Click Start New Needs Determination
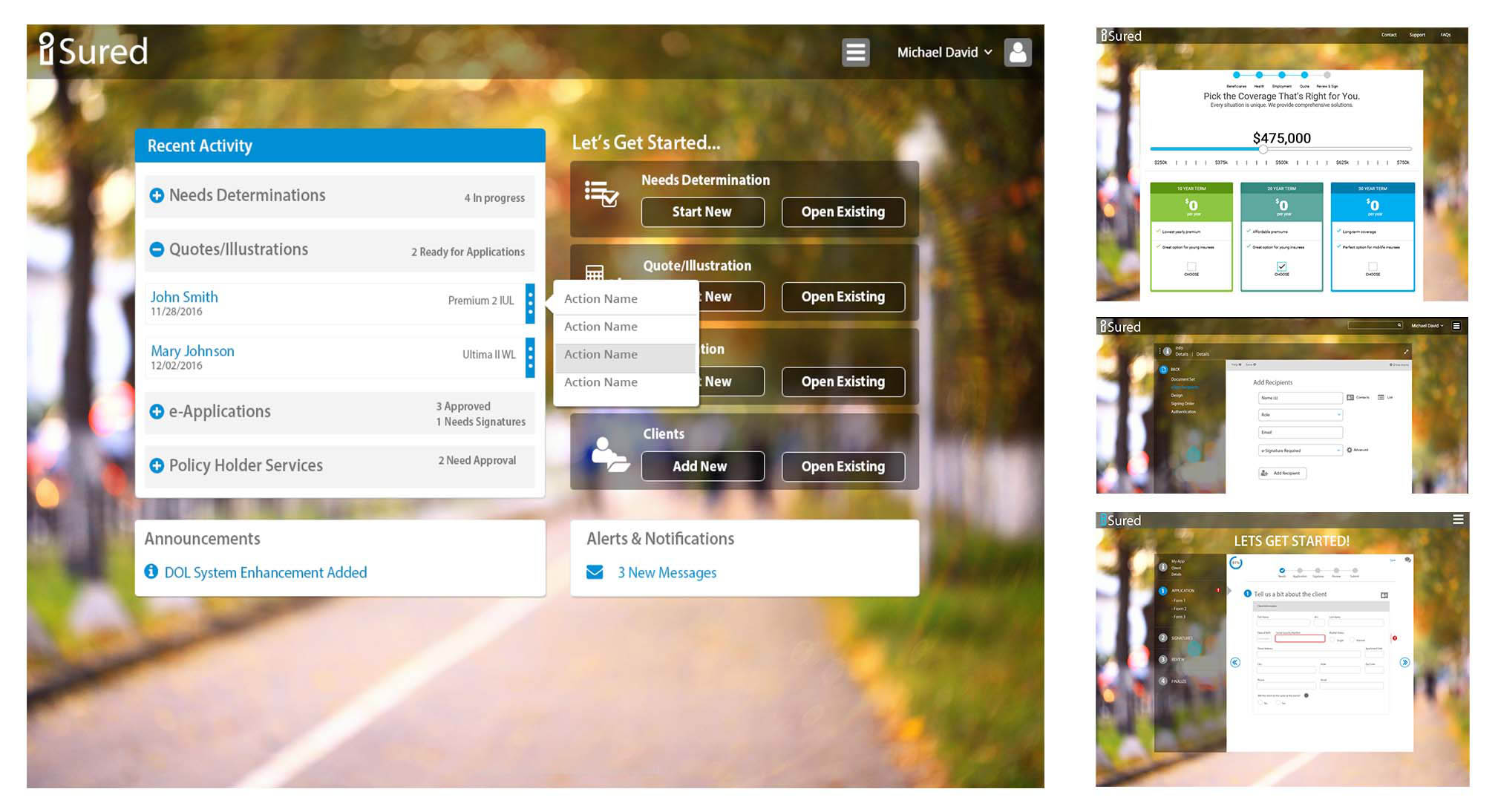1498x812 pixels. tap(700, 212)
